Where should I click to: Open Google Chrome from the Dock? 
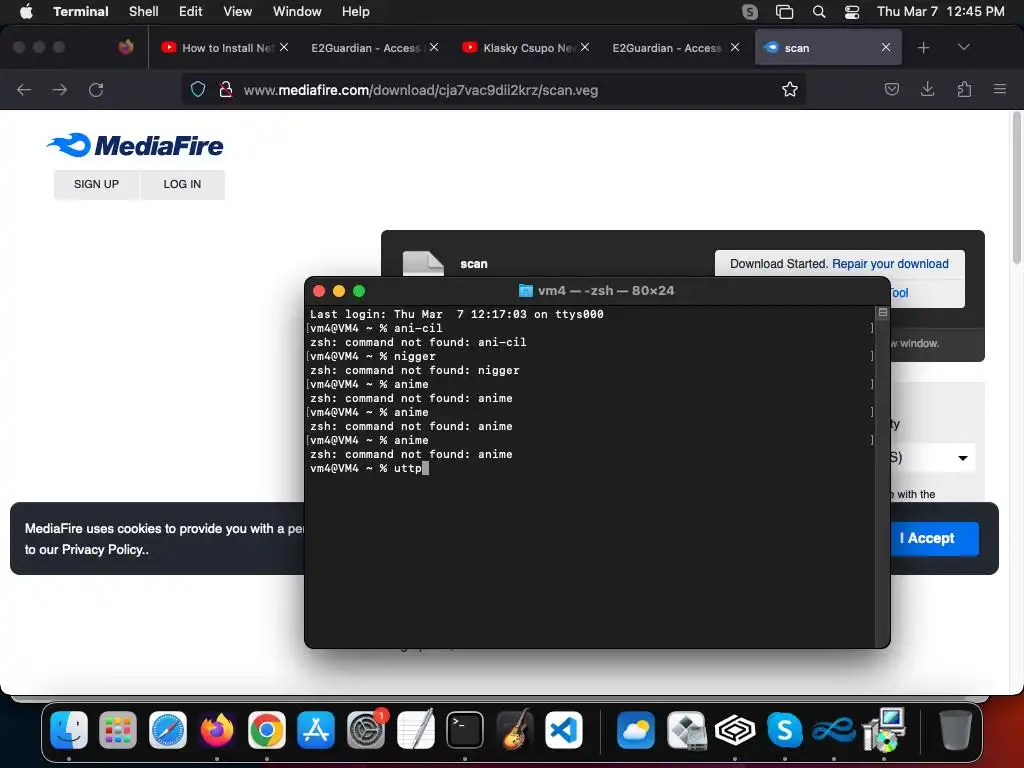coord(266,729)
